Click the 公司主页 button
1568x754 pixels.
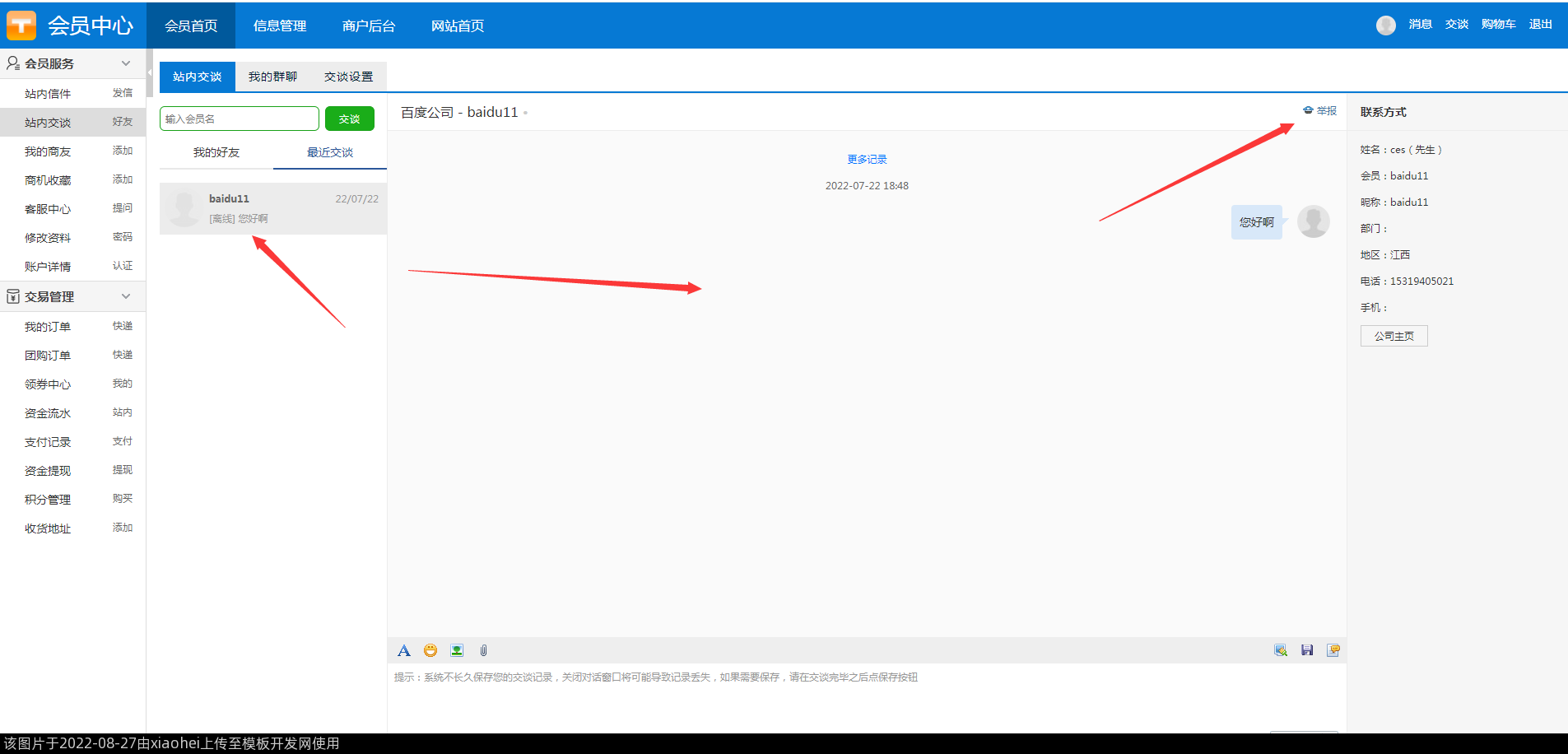click(1394, 336)
